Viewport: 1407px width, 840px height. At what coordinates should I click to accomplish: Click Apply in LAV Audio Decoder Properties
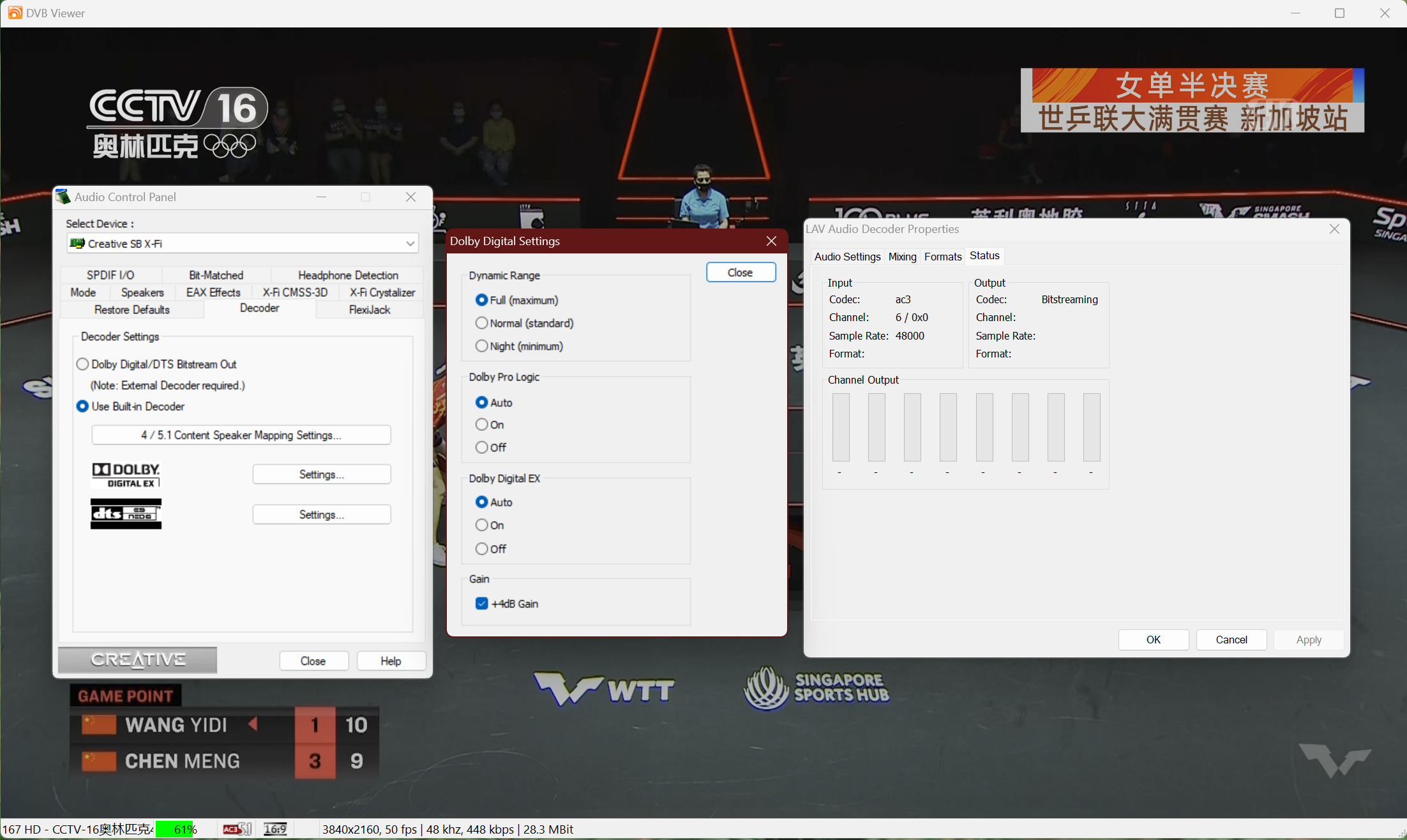tap(1309, 640)
